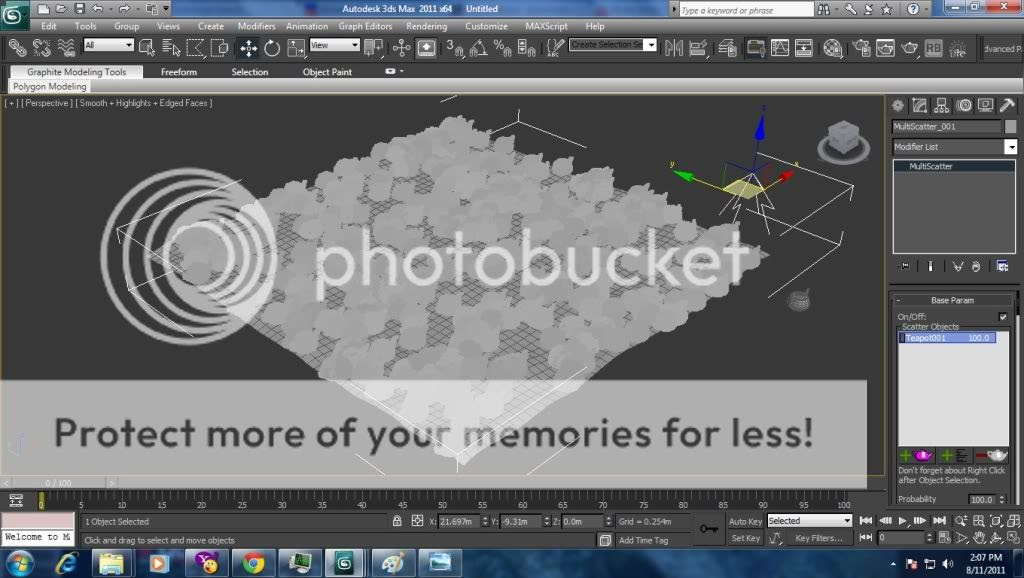Open the Utilities hammer panel
Image resolution: width=1024 pixels, height=578 pixels.
point(1007,105)
